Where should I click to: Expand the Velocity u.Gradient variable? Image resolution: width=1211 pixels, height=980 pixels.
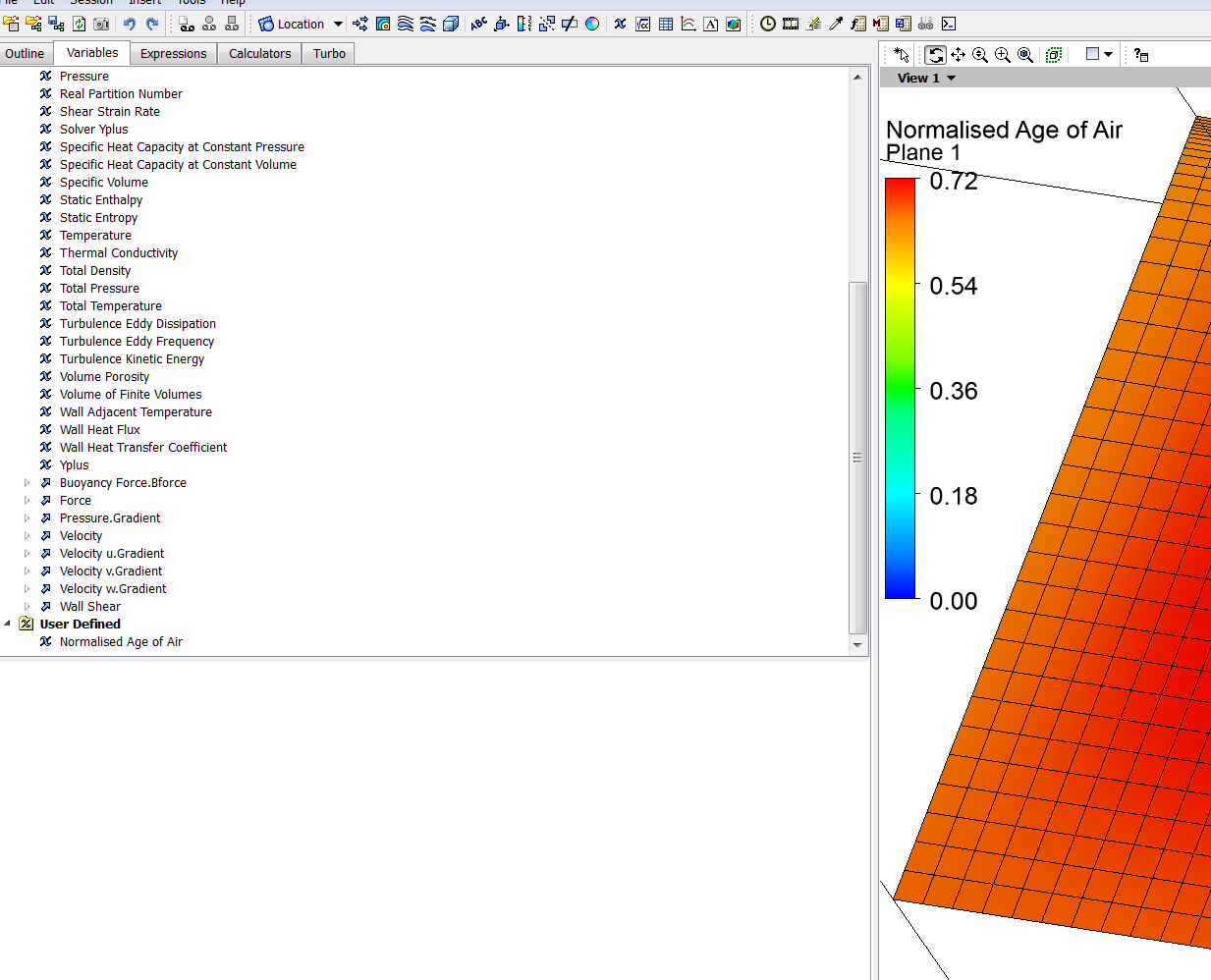27,553
